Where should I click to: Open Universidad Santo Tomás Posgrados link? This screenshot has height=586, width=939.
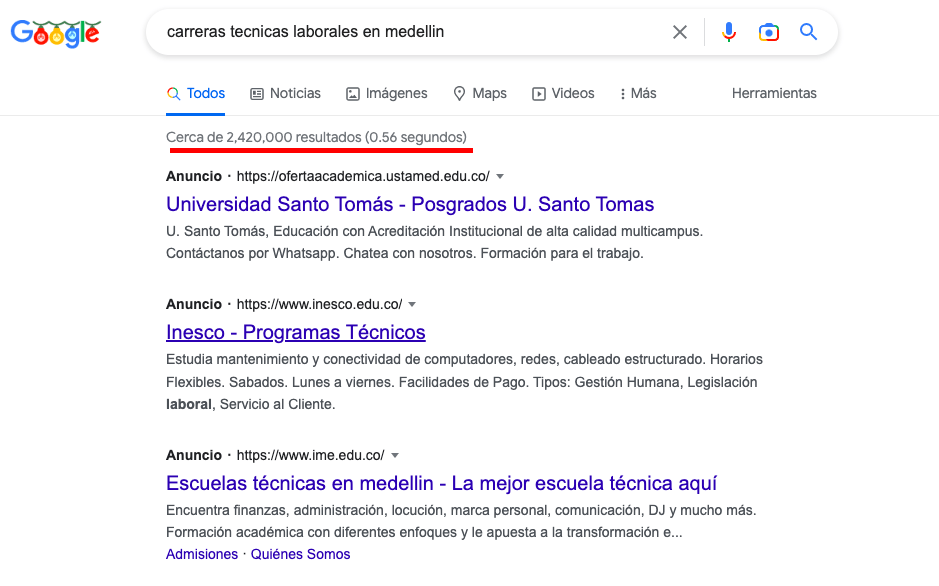tap(410, 204)
